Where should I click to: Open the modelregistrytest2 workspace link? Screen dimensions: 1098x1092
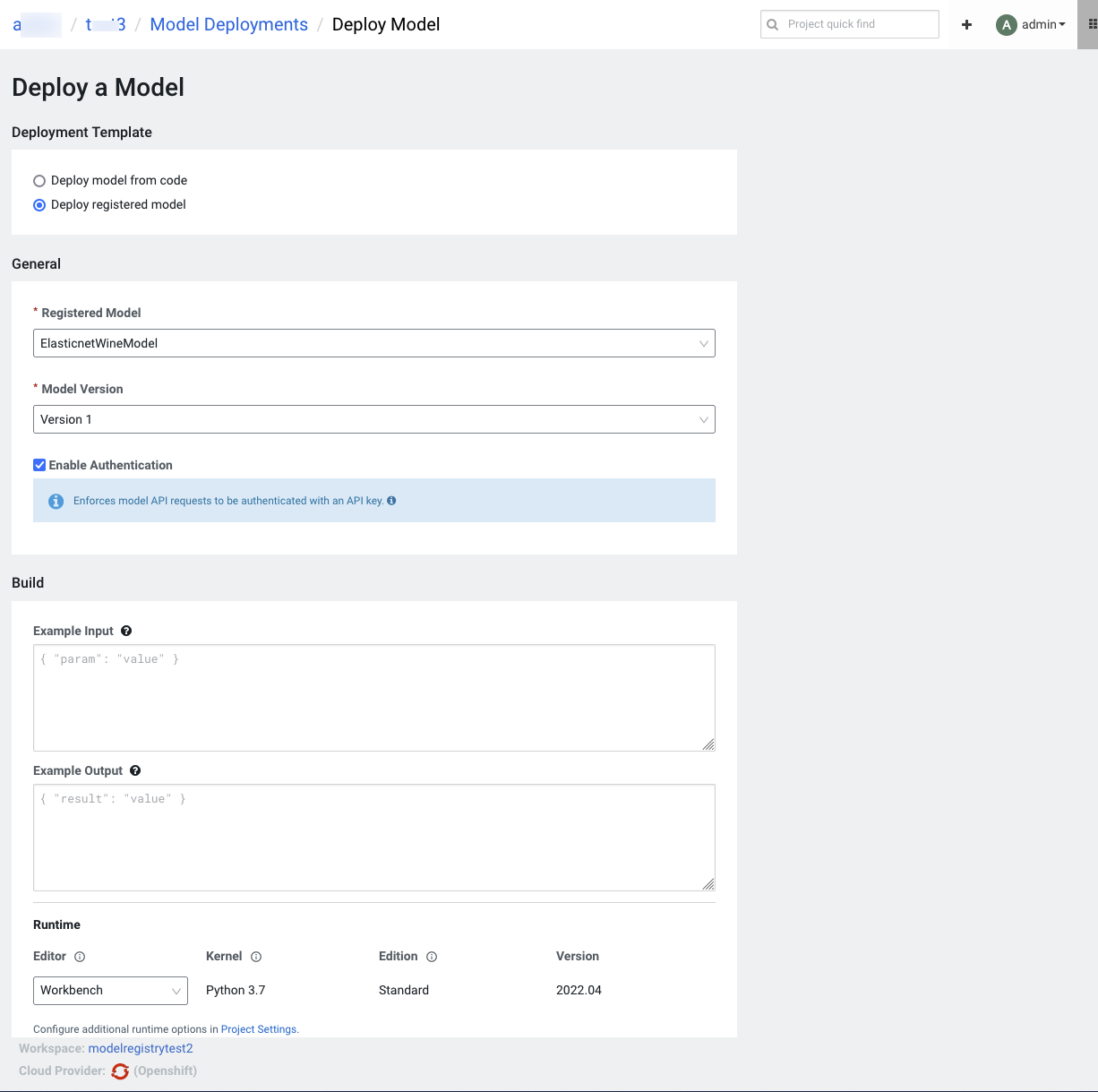click(x=141, y=1048)
